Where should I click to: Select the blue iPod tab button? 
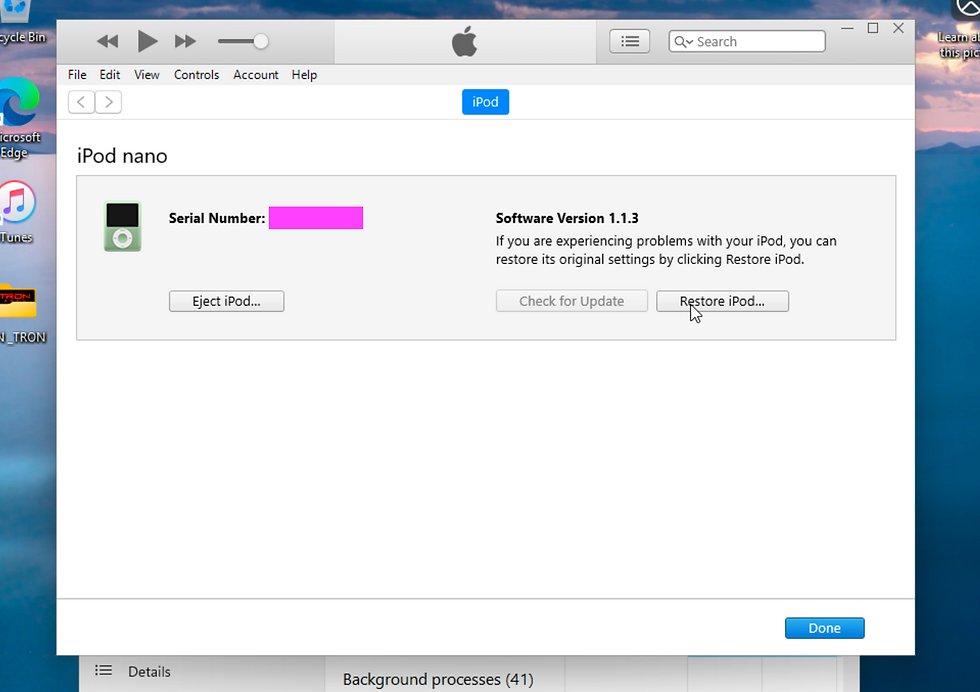pos(485,102)
